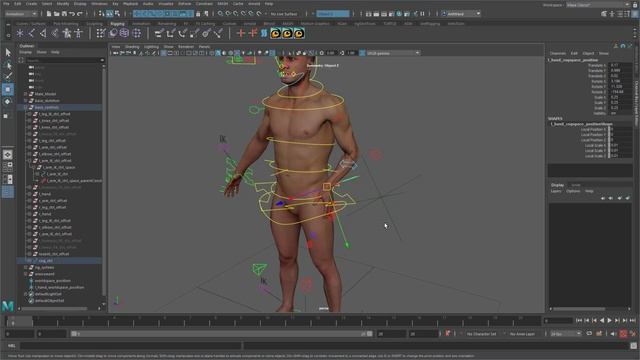Open the playback frame rate dropdown
Image resolution: width=640 pixels, height=360 pixels.
point(565,334)
